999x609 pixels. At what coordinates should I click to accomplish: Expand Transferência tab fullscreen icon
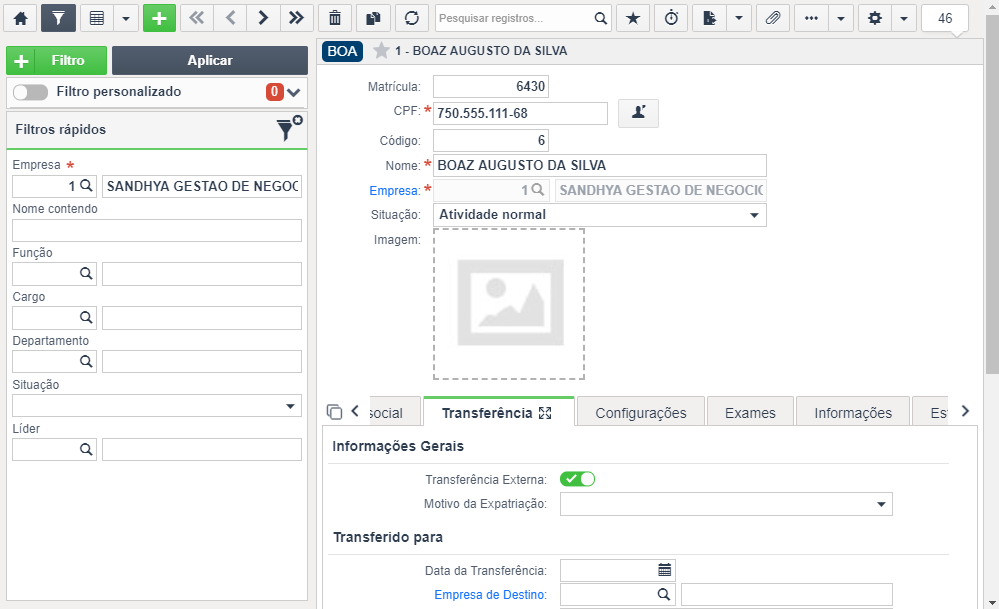pos(545,413)
